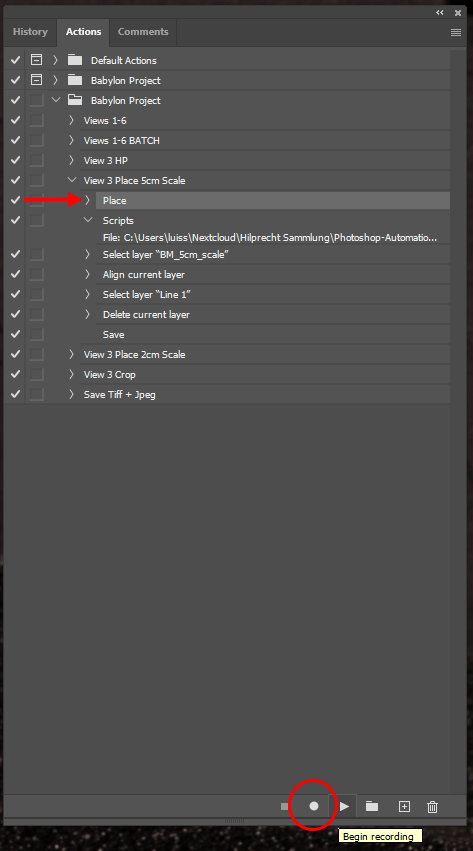
Task: Click the panel resize grip at bottom
Action: pyautogui.click(x=234, y=821)
